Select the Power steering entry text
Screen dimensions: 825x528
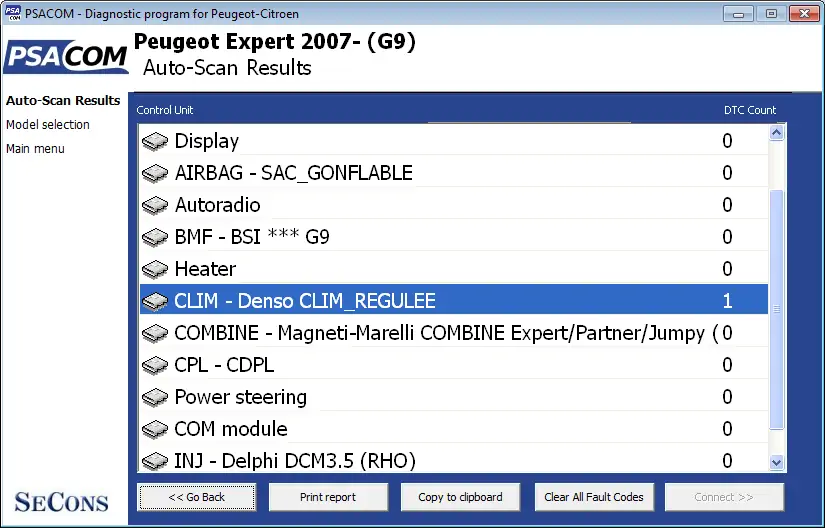coord(240,398)
